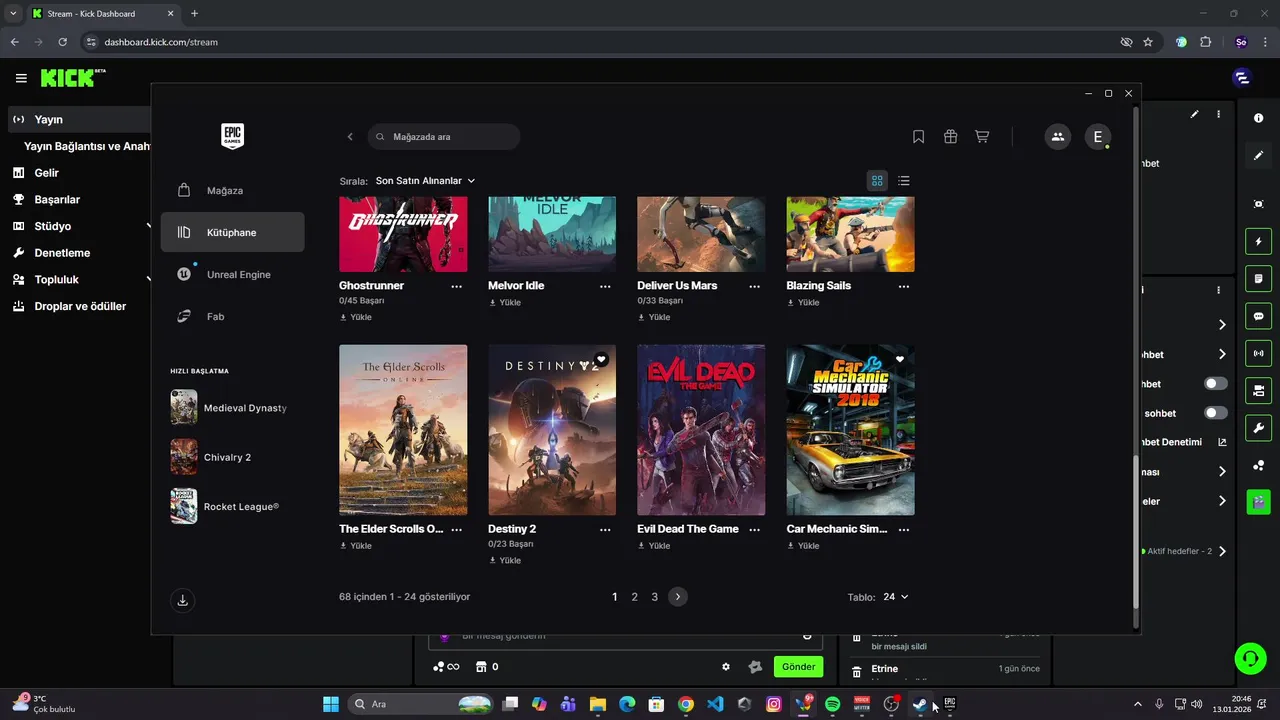Viewport: 1280px width, 720px height.
Task: Open the Mağaza section in Epic
Action: pyautogui.click(x=232, y=190)
